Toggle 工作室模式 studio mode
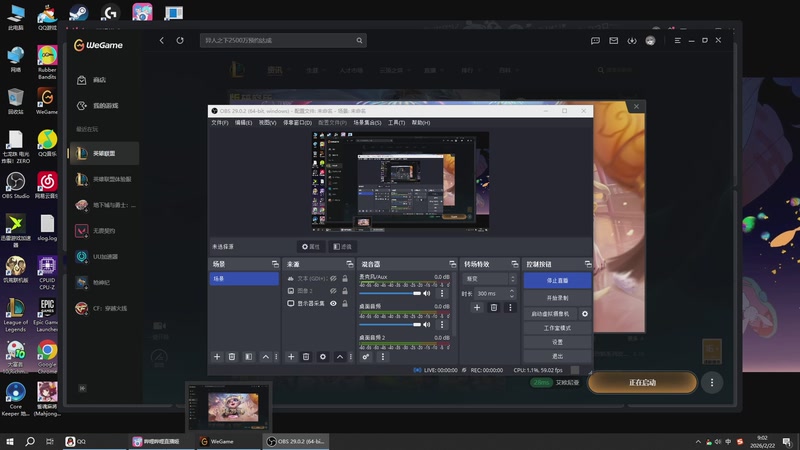This screenshot has height=450, width=800. coord(557,328)
